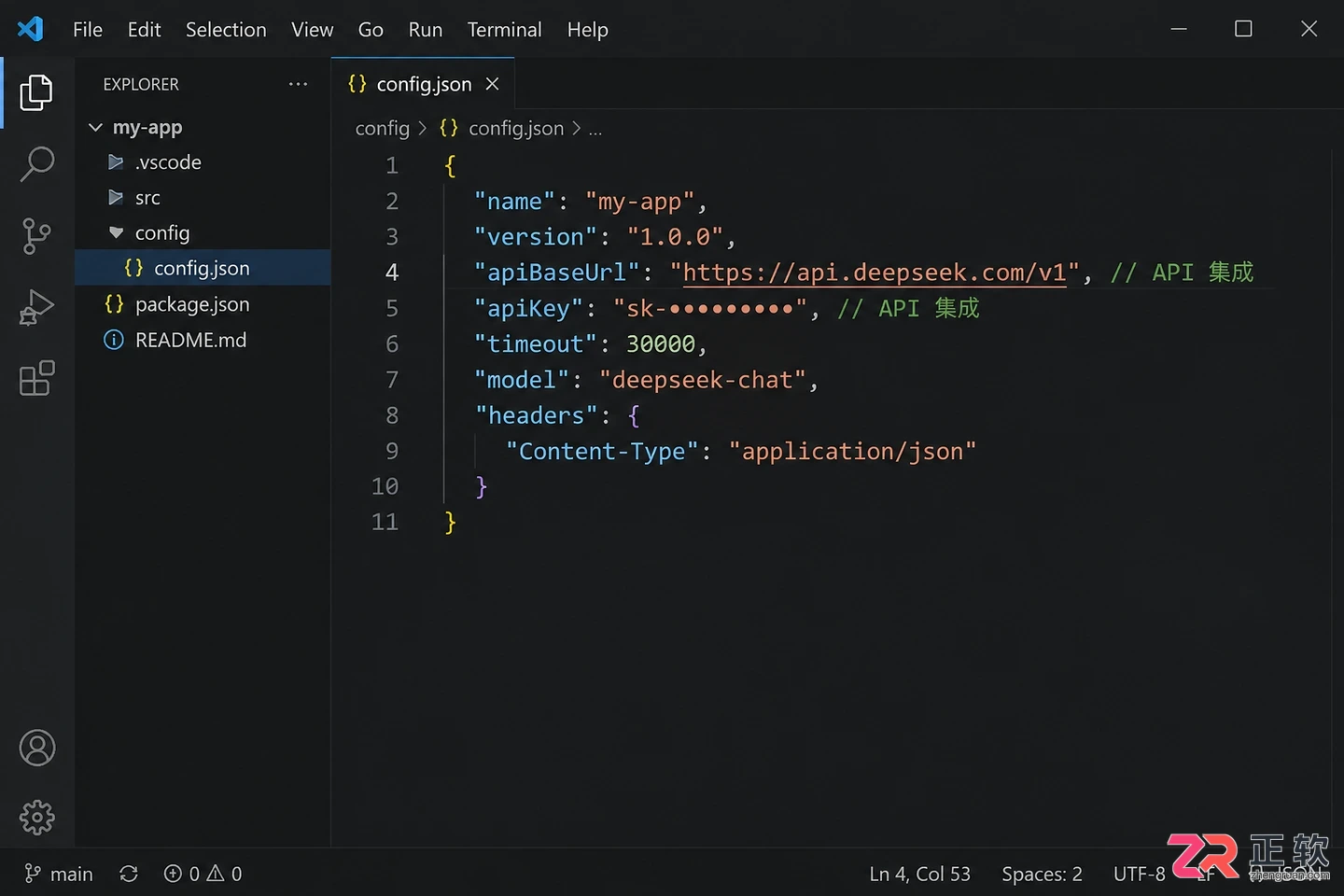
Task: Open the Selection menu
Action: [226, 30]
